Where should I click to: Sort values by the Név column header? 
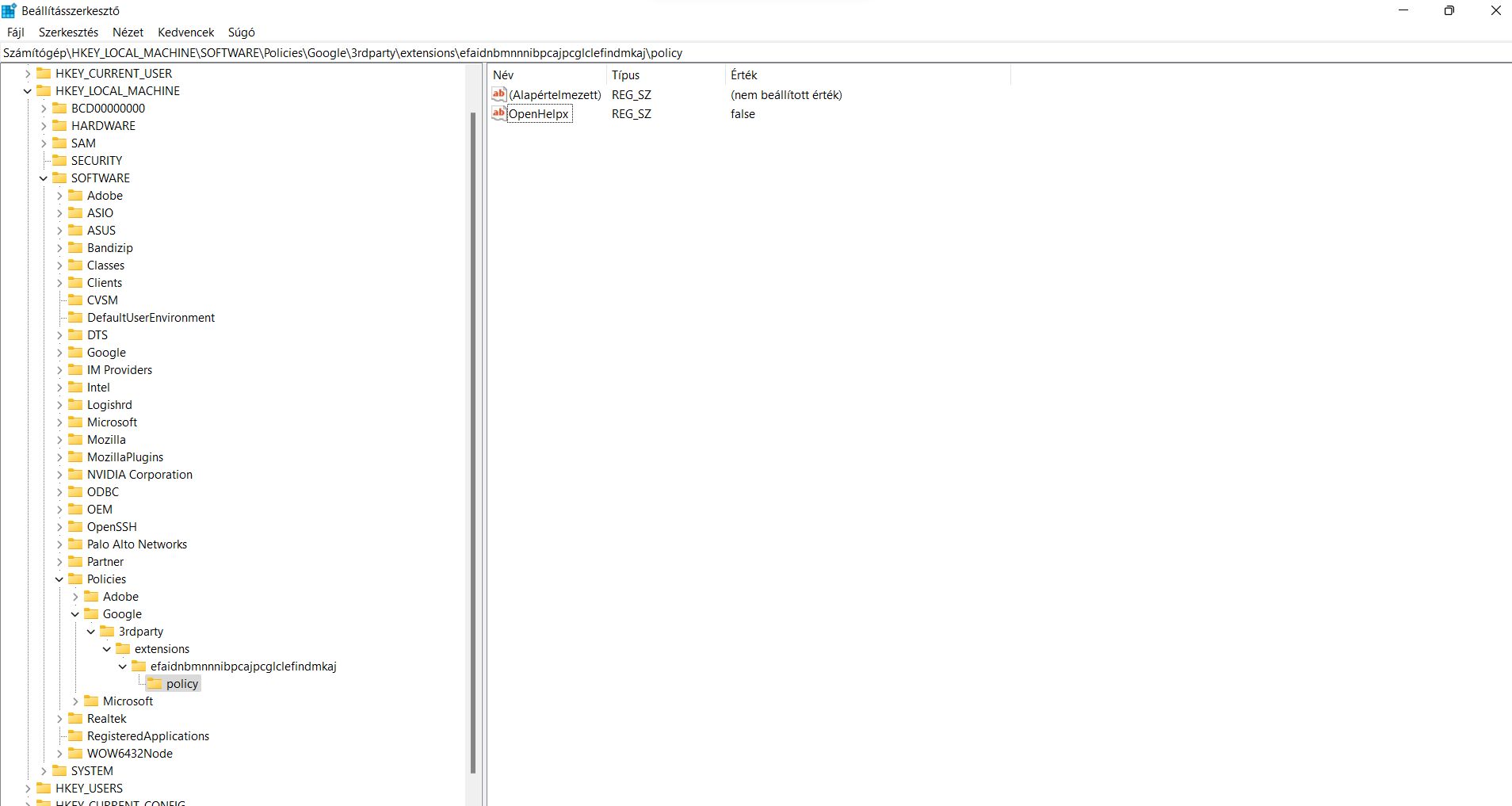pyautogui.click(x=548, y=74)
